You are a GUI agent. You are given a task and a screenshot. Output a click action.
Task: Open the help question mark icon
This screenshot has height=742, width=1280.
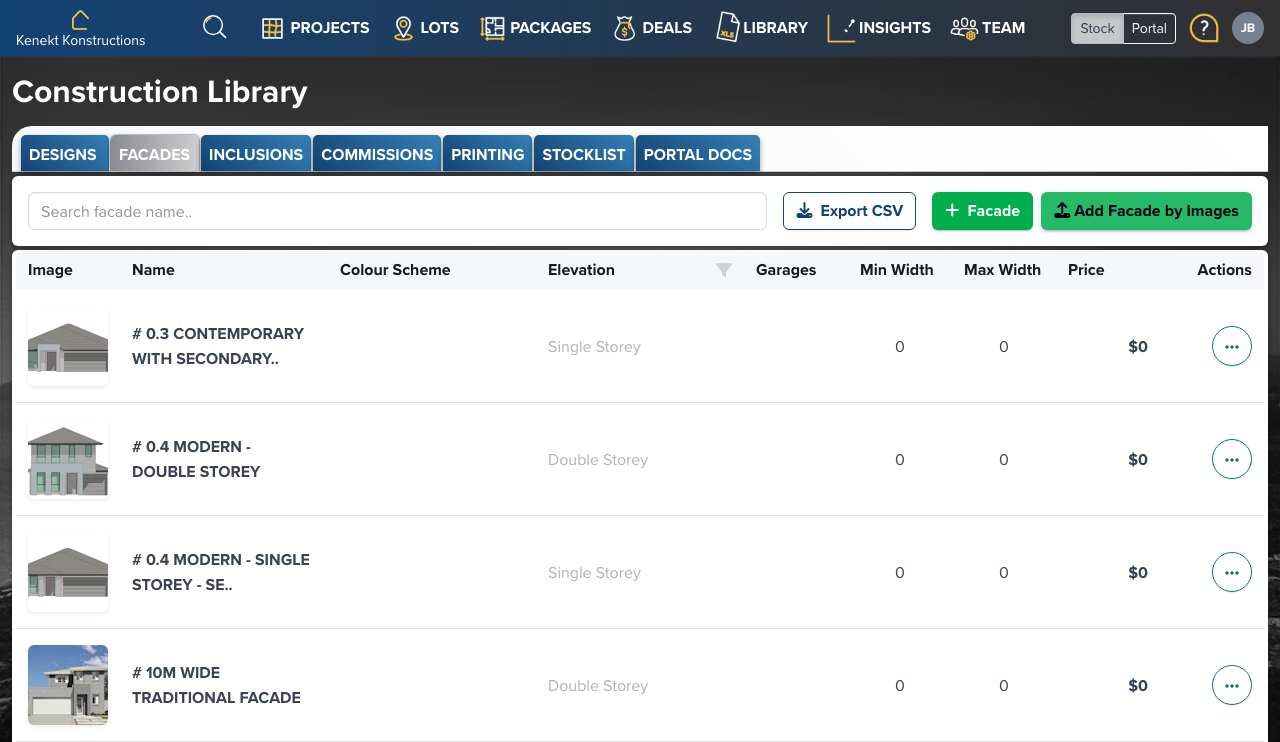tap(1204, 28)
